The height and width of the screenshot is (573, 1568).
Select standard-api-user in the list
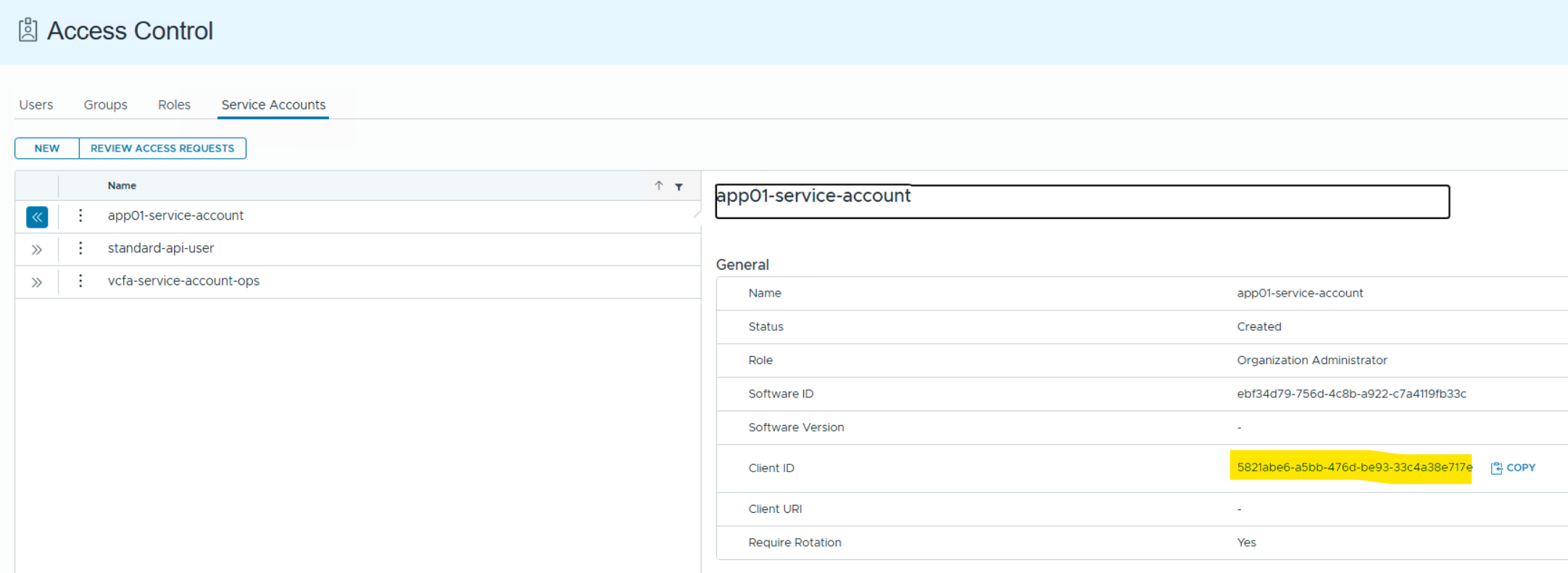[x=161, y=248]
